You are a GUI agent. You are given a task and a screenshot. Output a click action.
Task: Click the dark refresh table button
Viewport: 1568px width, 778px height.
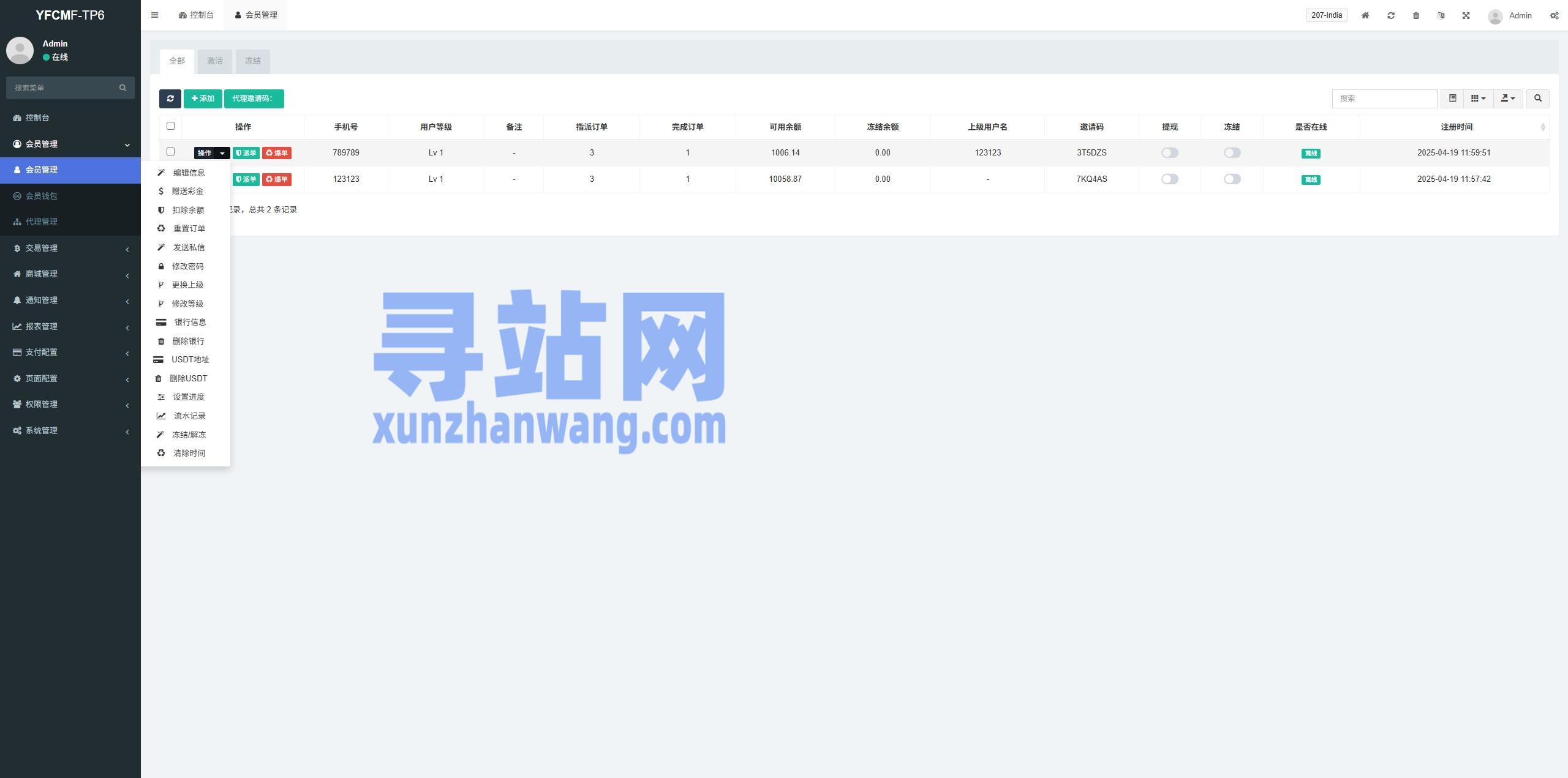170,99
